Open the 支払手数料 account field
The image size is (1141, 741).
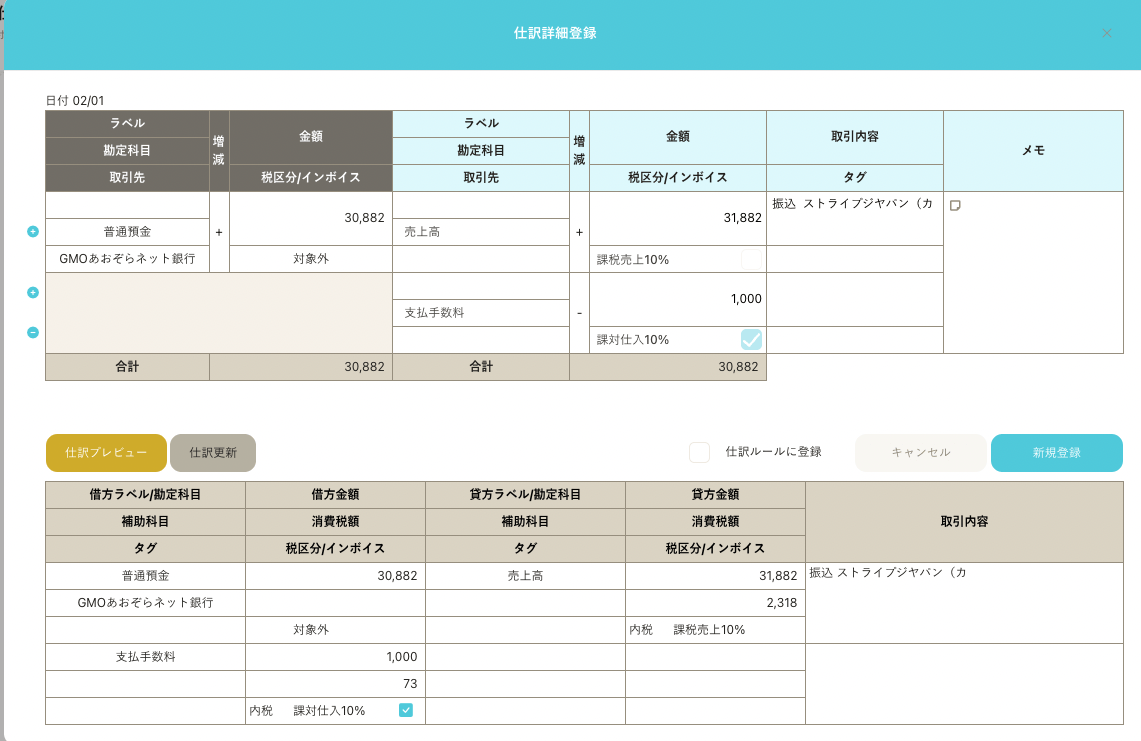pos(481,312)
